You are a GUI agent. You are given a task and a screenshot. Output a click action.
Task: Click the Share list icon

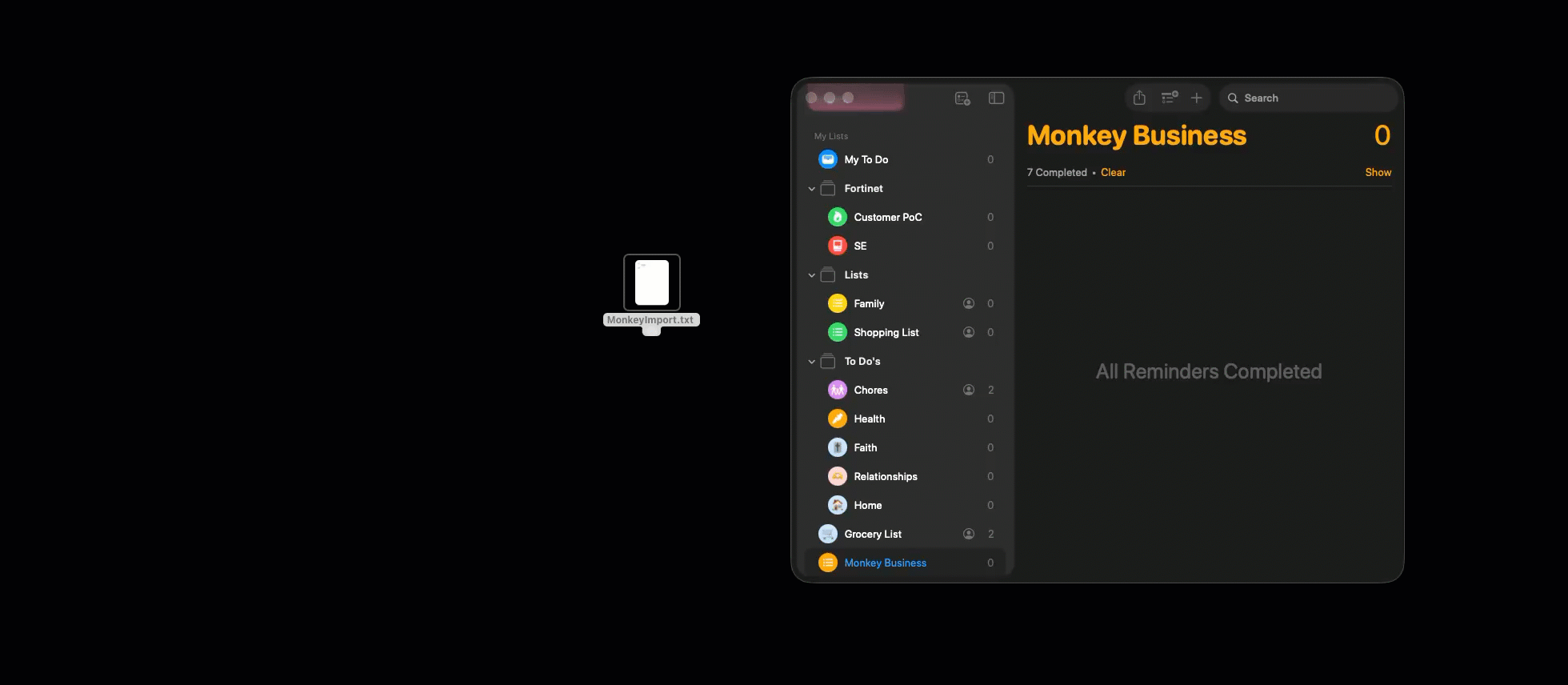tap(1139, 98)
